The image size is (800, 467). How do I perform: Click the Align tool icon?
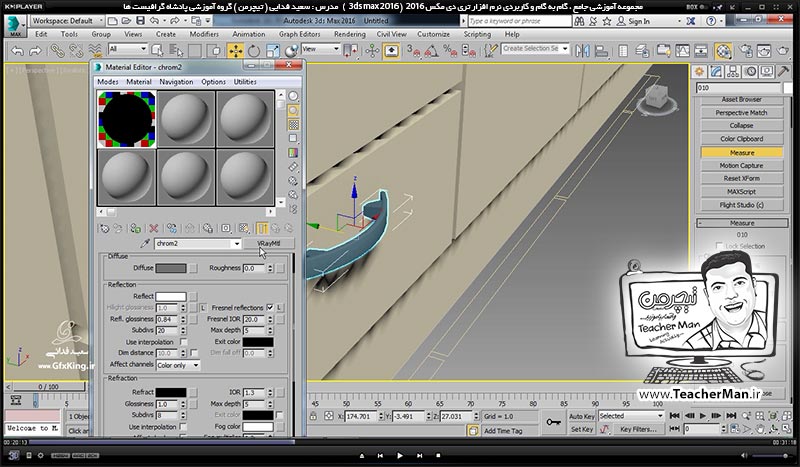point(602,51)
